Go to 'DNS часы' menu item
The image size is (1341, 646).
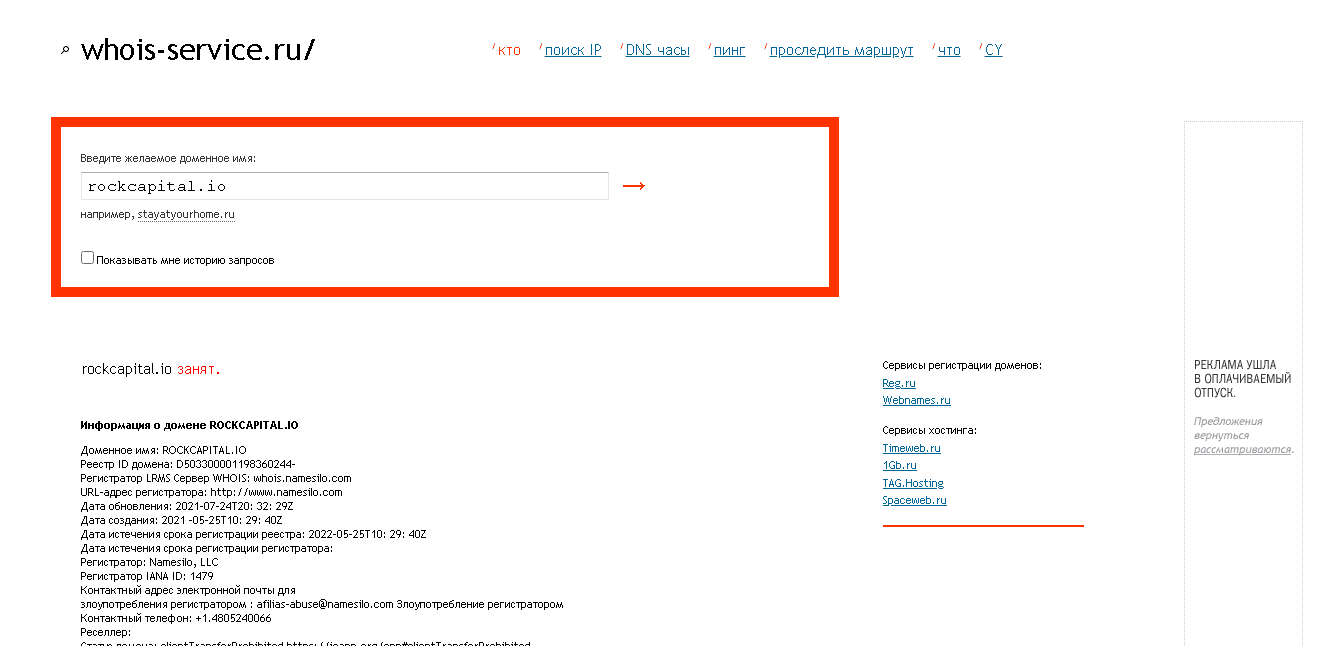pos(657,50)
